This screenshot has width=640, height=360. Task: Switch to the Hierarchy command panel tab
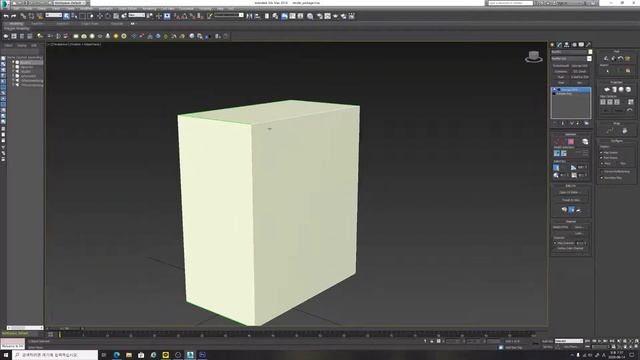[x=567, y=44]
